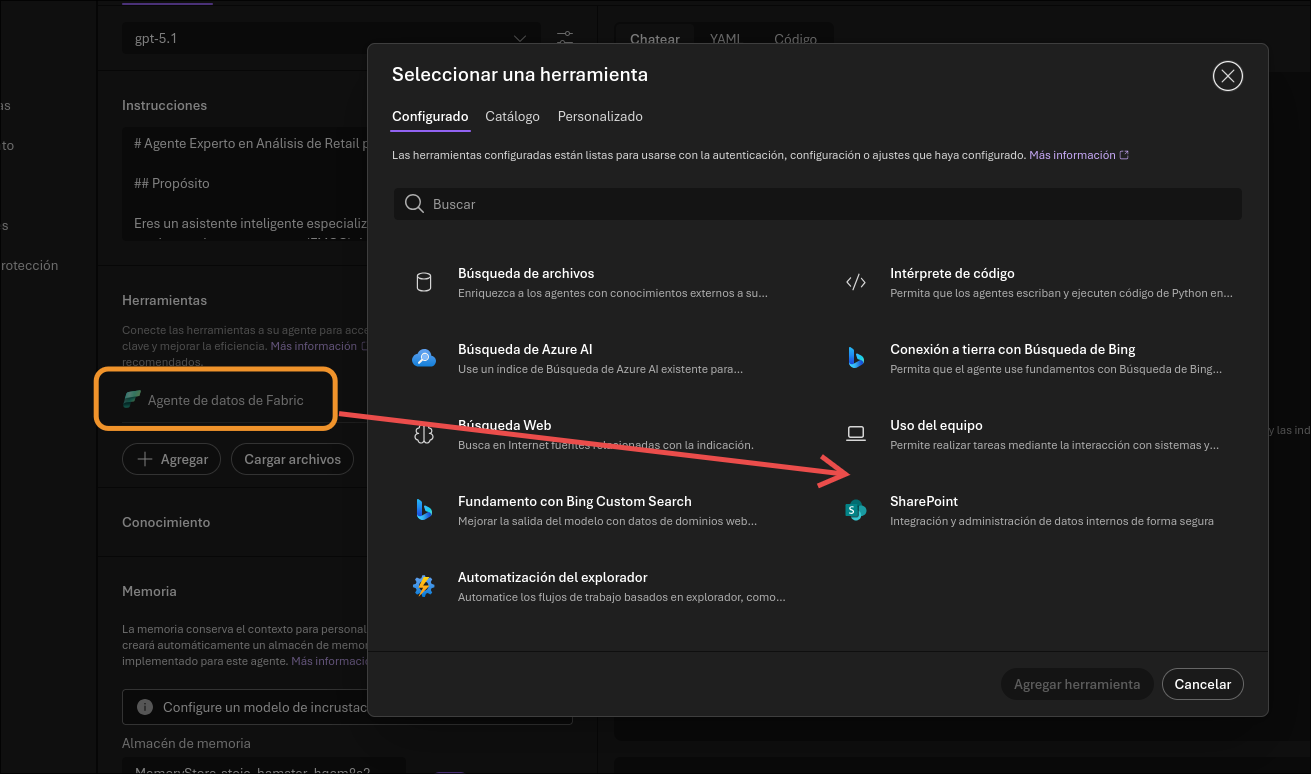Click the Instrucciones text area
The image size is (1311, 774).
pos(245,182)
